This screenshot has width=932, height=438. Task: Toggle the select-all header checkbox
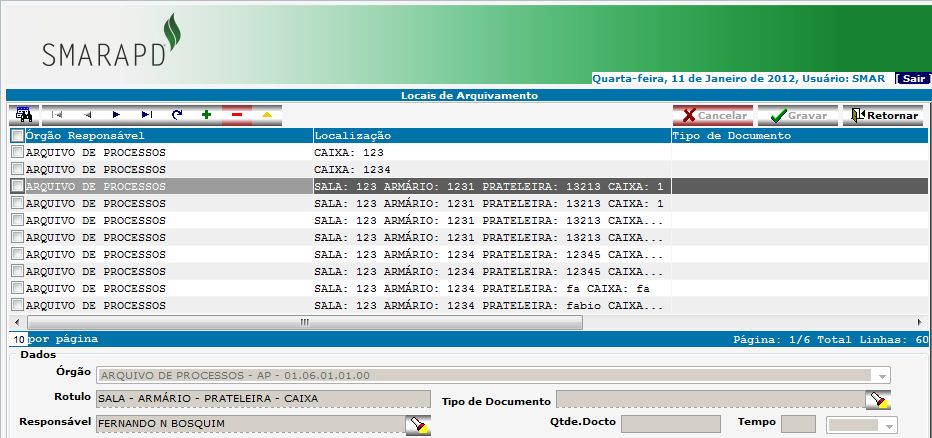17,136
